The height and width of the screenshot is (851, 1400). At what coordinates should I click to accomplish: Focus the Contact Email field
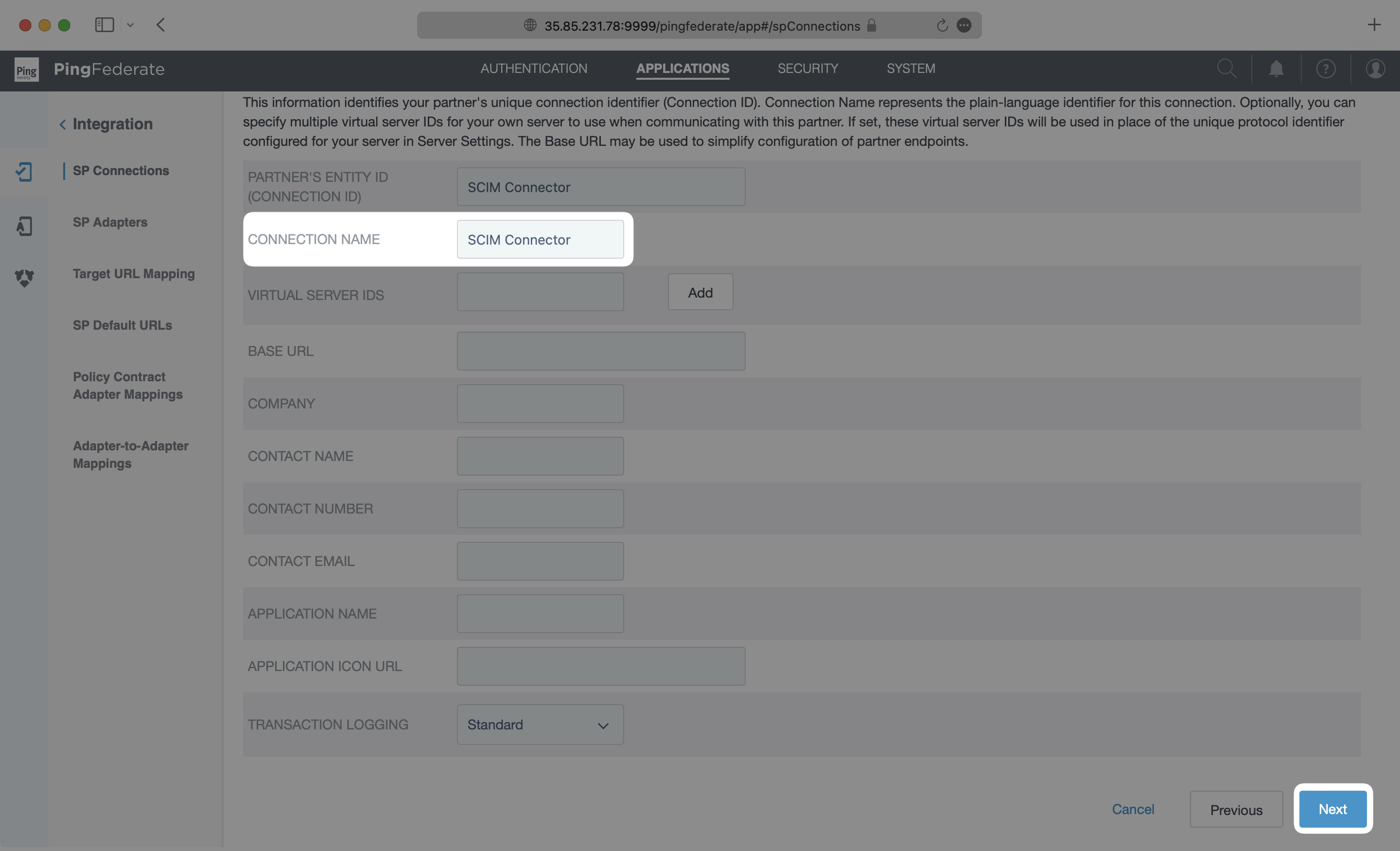[x=540, y=561]
